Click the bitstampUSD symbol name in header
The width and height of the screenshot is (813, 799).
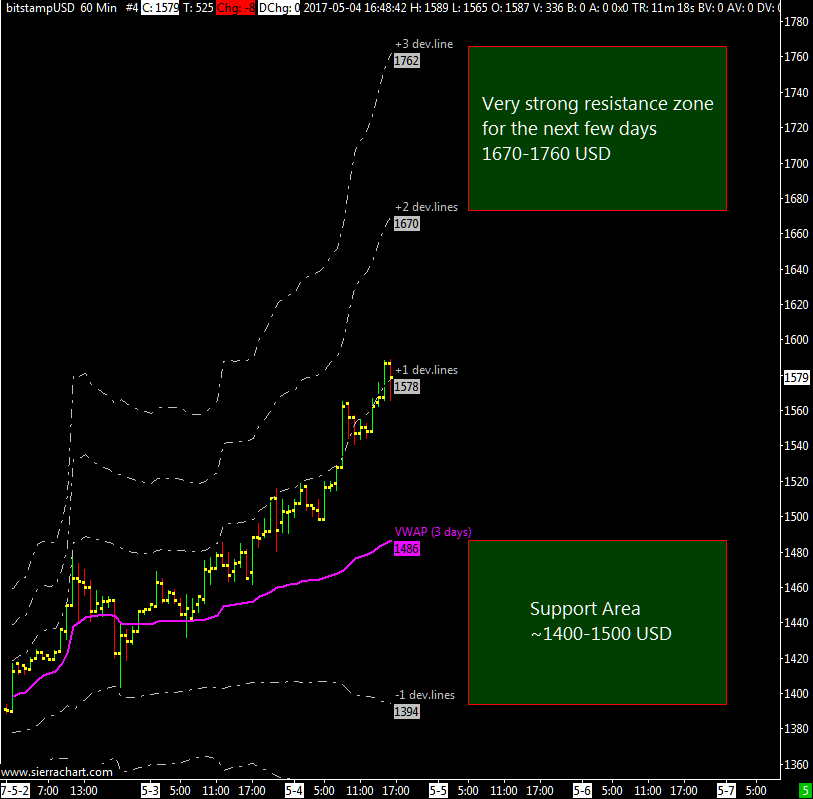[x=37, y=7]
